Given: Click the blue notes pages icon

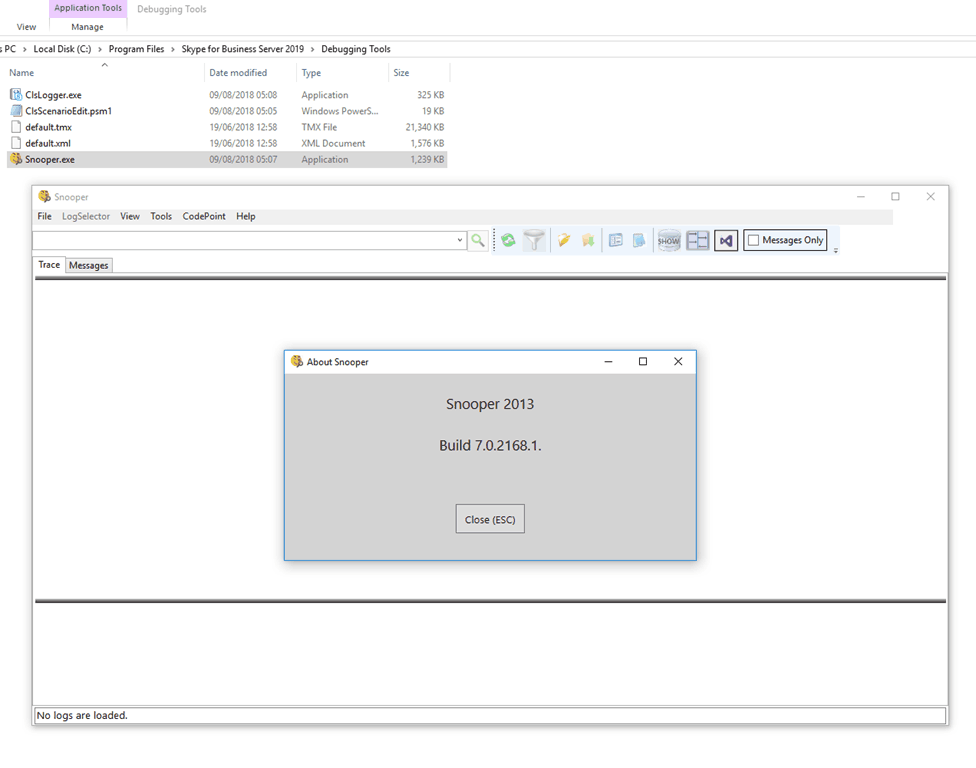Looking at the screenshot, I should click(639, 240).
